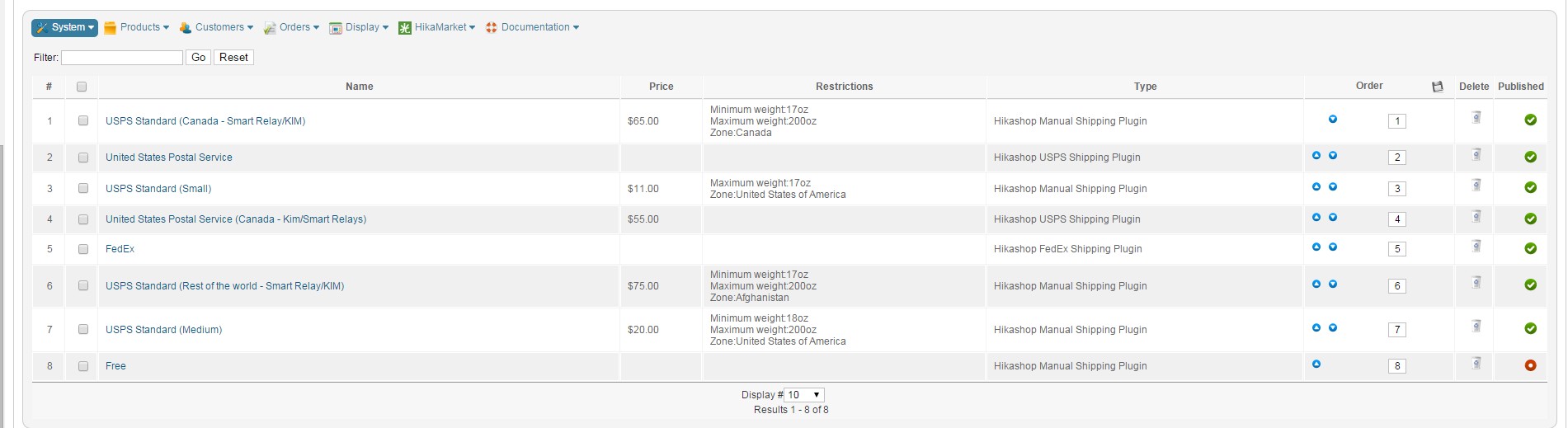Image resolution: width=1568 pixels, height=428 pixels.
Task: Move United States Postal Service row up
Action: coord(1316,156)
